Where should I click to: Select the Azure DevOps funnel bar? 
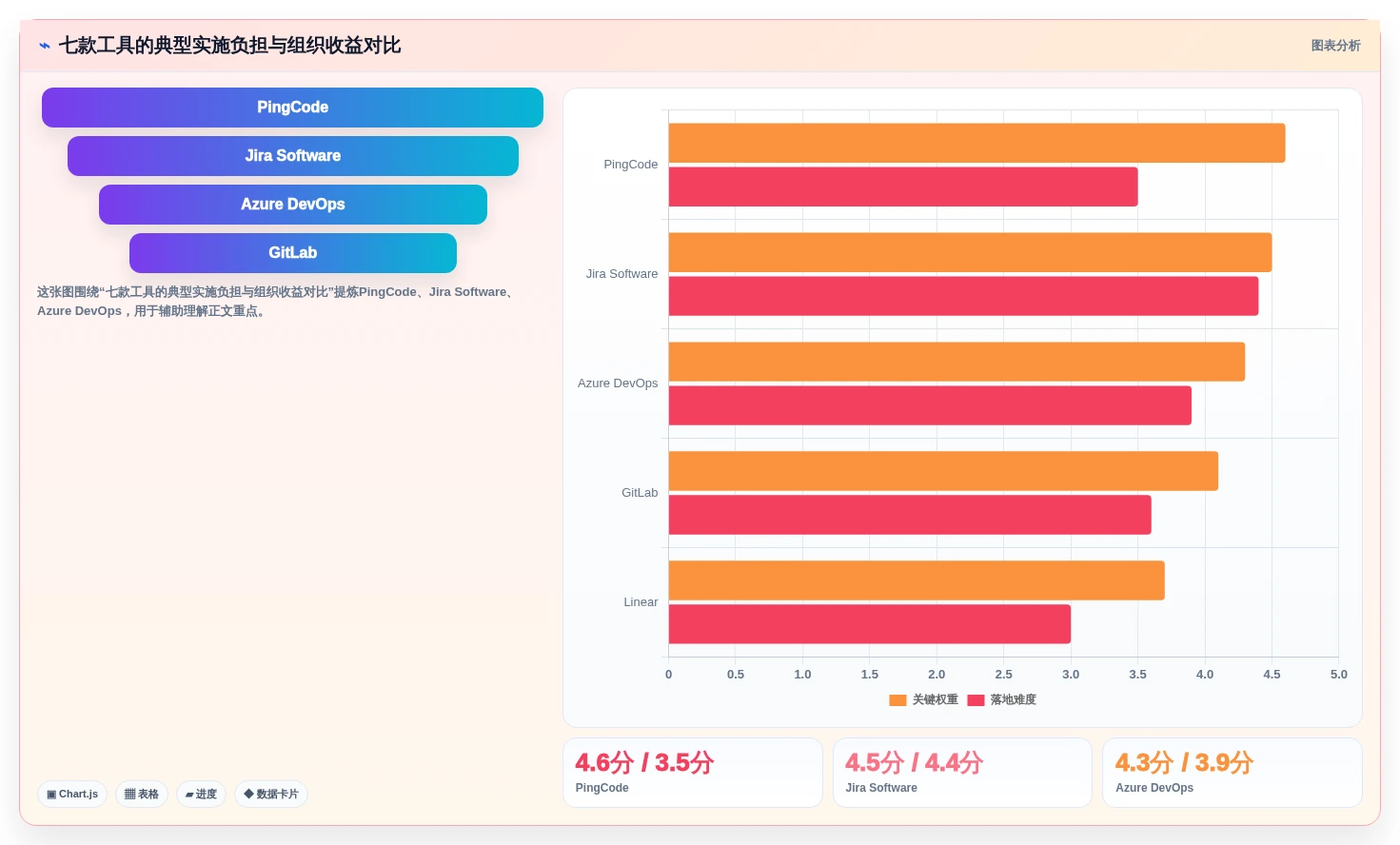pyautogui.click(x=292, y=205)
